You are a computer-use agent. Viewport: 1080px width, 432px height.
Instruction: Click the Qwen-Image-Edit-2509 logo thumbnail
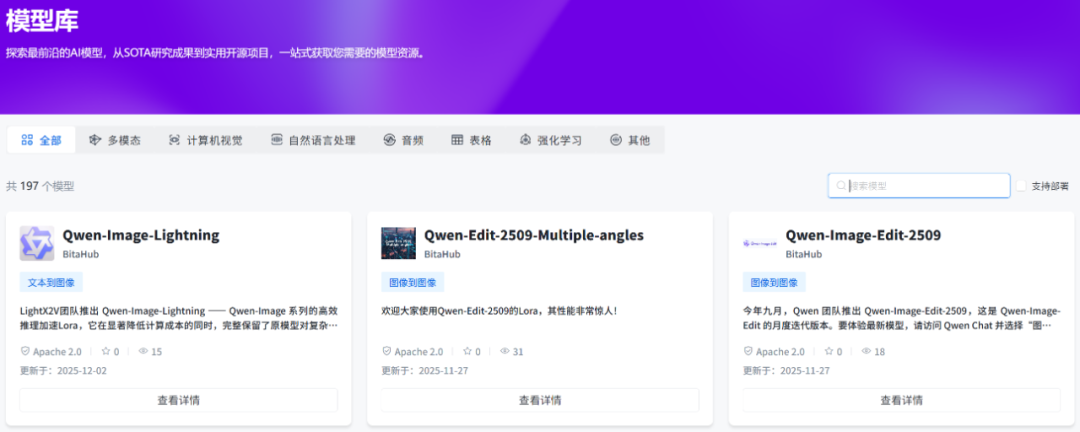760,243
